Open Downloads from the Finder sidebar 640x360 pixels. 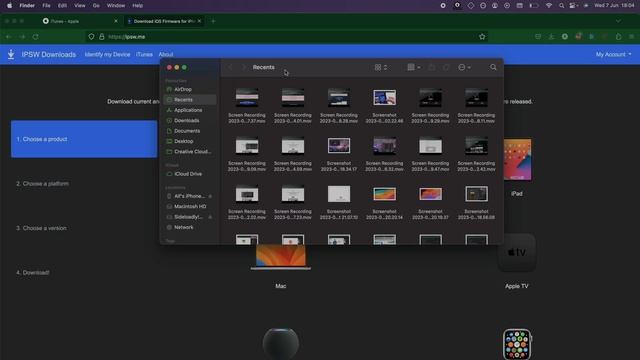pos(190,120)
